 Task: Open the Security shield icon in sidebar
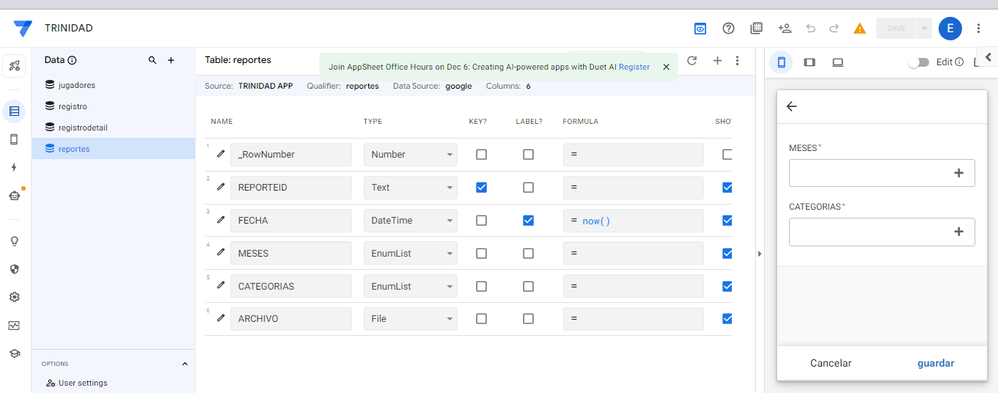tap(14, 269)
